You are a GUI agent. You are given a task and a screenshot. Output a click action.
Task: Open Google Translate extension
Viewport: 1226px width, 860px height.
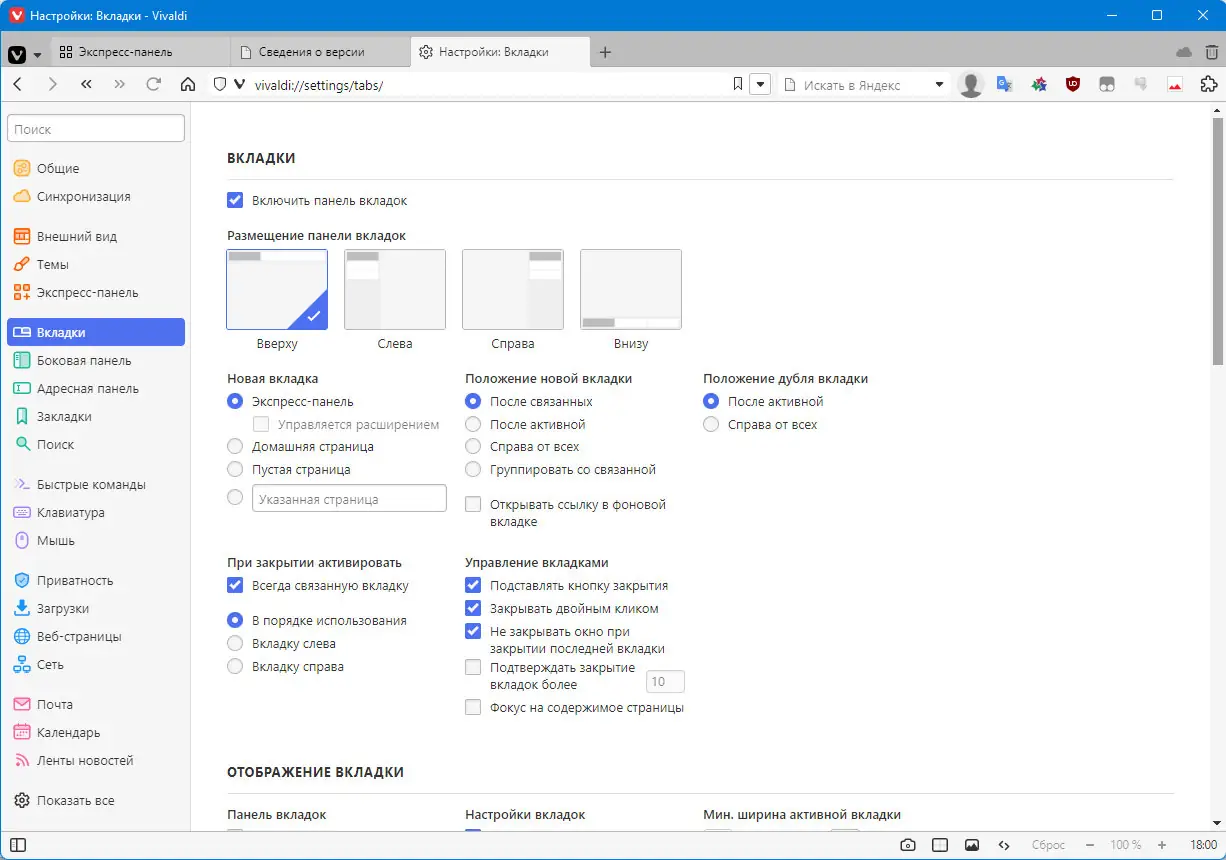click(1004, 85)
